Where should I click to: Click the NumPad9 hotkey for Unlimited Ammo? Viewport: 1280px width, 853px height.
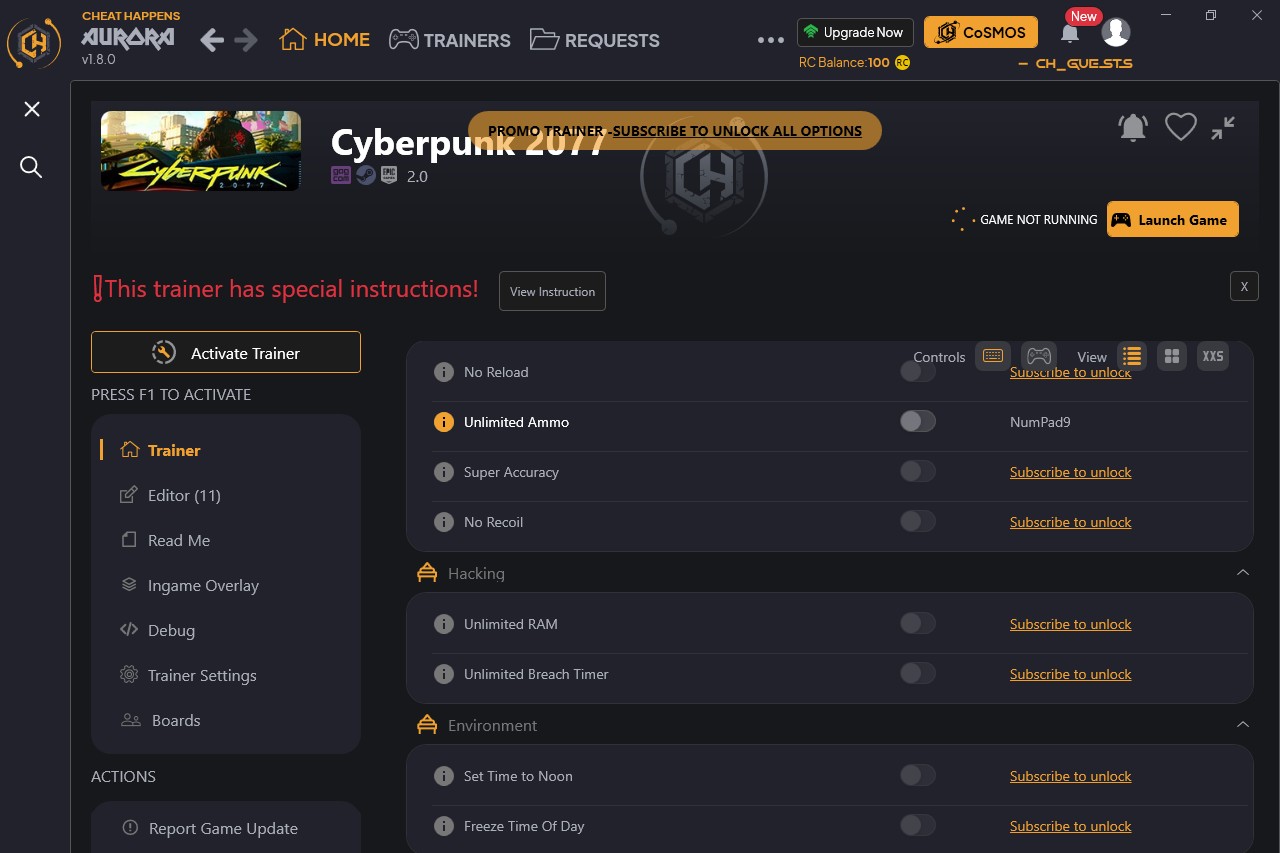(1040, 422)
